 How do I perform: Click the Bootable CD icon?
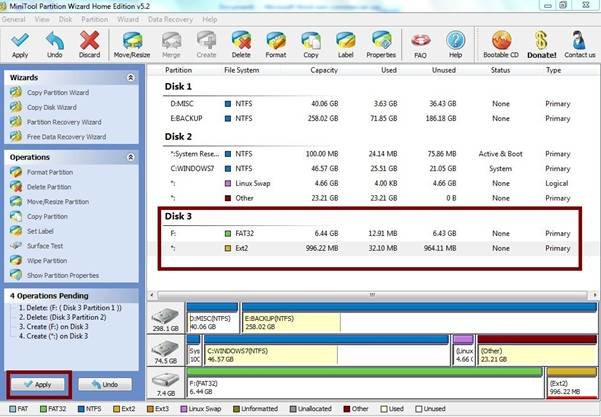[x=501, y=45]
